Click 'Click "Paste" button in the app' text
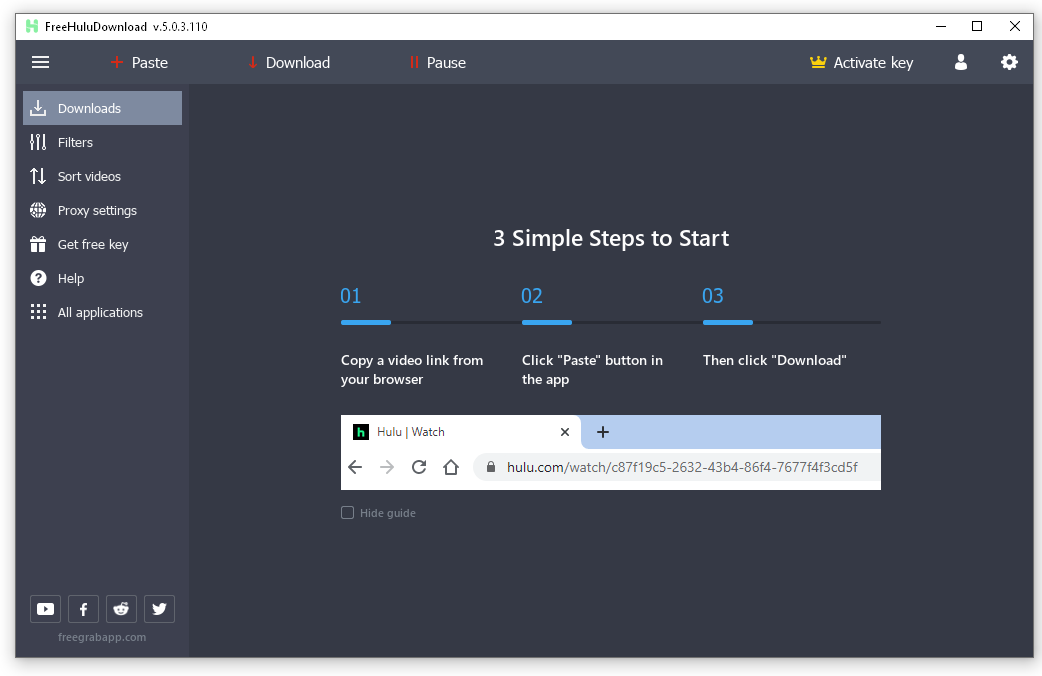The width and height of the screenshot is (1042, 676). [x=592, y=370]
